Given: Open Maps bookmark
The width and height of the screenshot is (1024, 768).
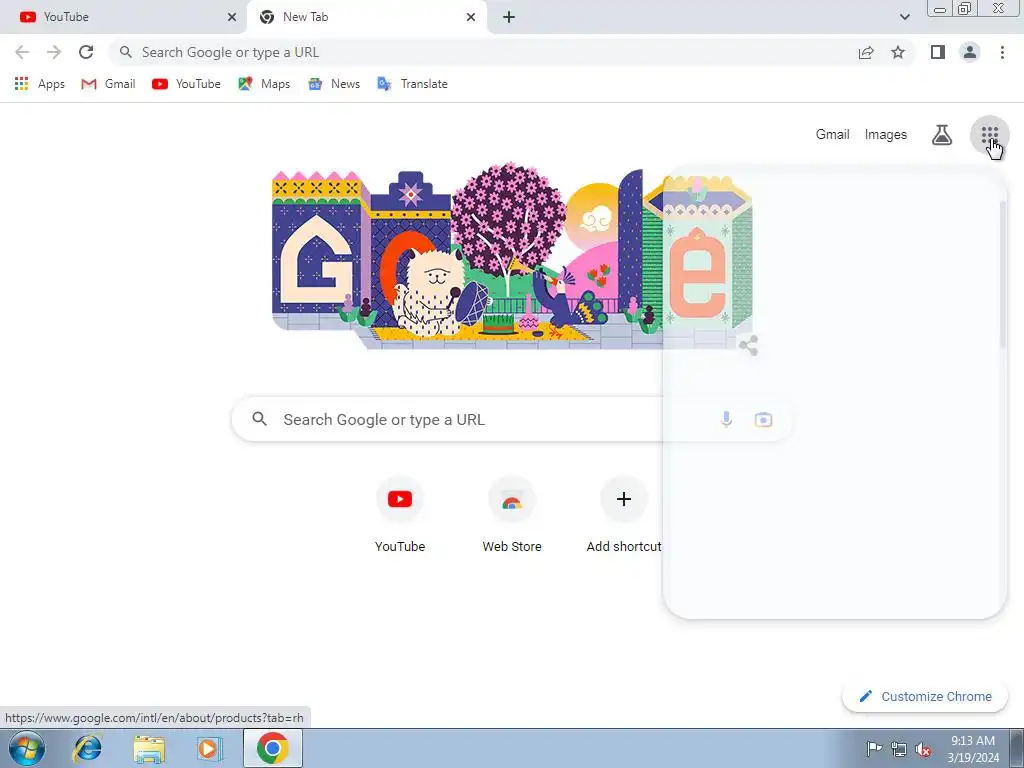Looking at the screenshot, I should coord(264,84).
